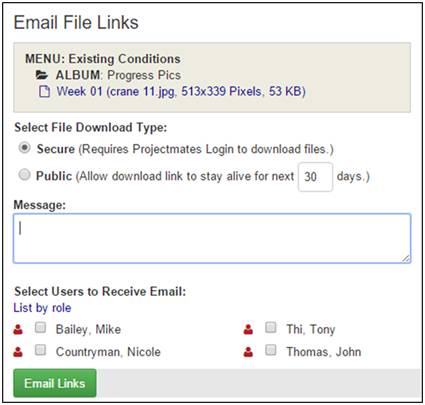Screen dimensions: 425x405
Task: Select the Public download type radio button
Action: tap(24, 175)
